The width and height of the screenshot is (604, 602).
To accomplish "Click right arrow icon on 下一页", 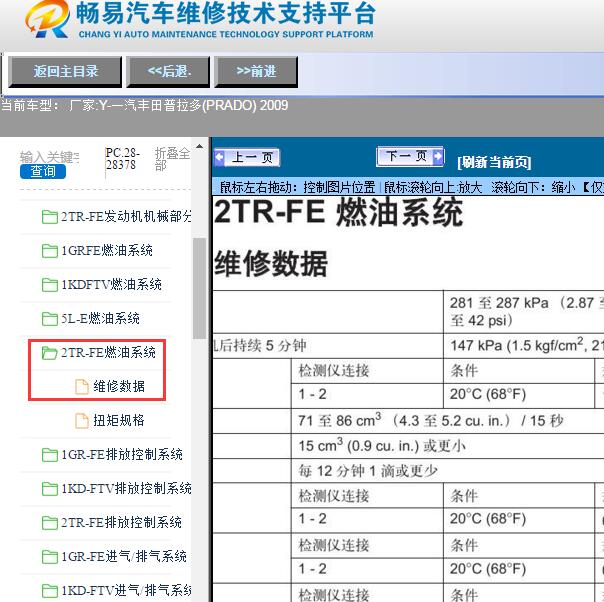I will [438, 156].
